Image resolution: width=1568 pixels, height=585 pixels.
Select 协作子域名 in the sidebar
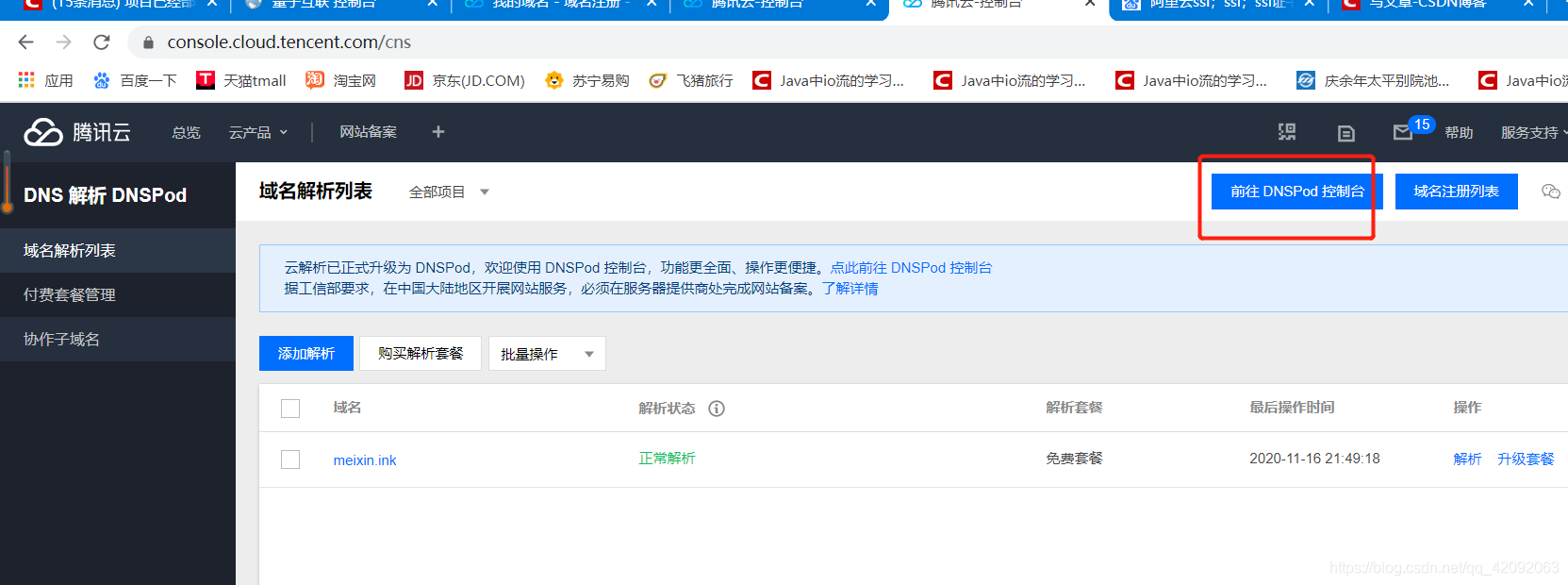[118, 339]
